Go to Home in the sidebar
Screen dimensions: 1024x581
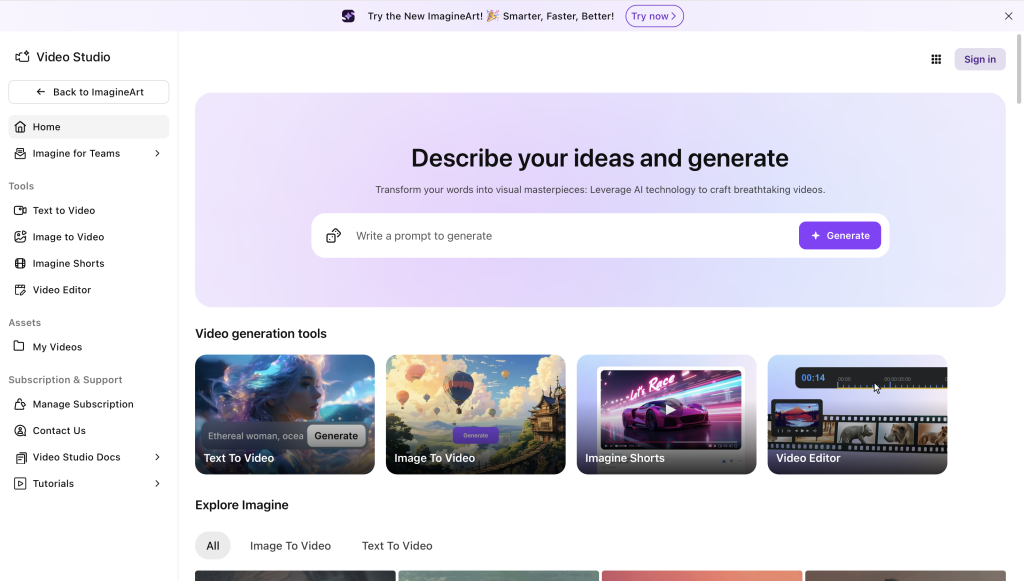(x=88, y=127)
